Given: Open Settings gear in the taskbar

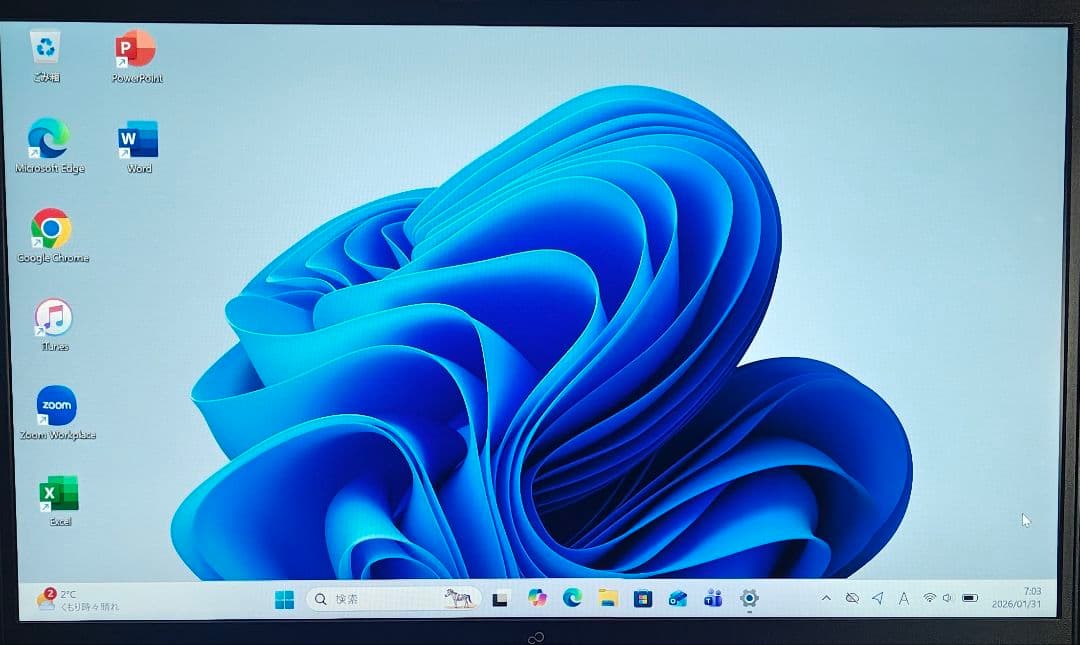Looking at the screenshot, I should (x=749, y=598).
